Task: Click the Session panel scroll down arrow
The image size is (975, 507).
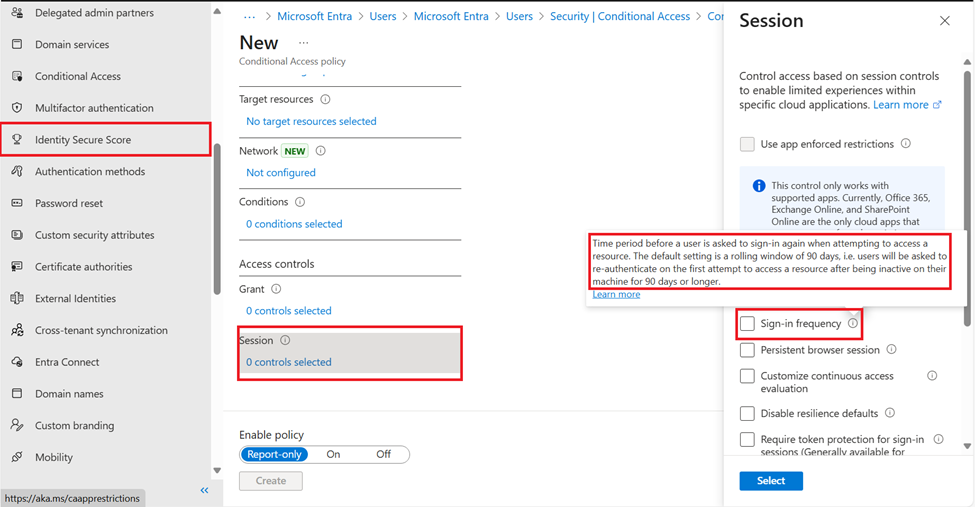Action: (967, 446)
